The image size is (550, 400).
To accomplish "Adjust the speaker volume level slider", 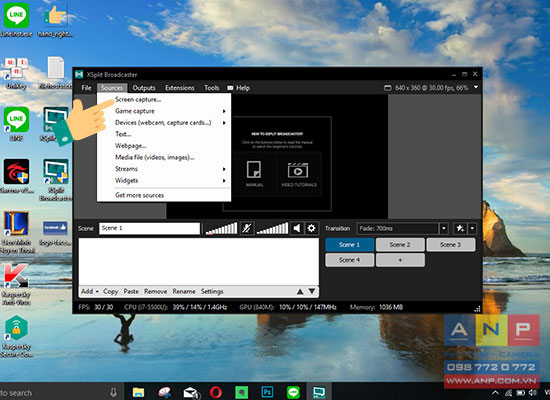I will [x=273, y=228].
